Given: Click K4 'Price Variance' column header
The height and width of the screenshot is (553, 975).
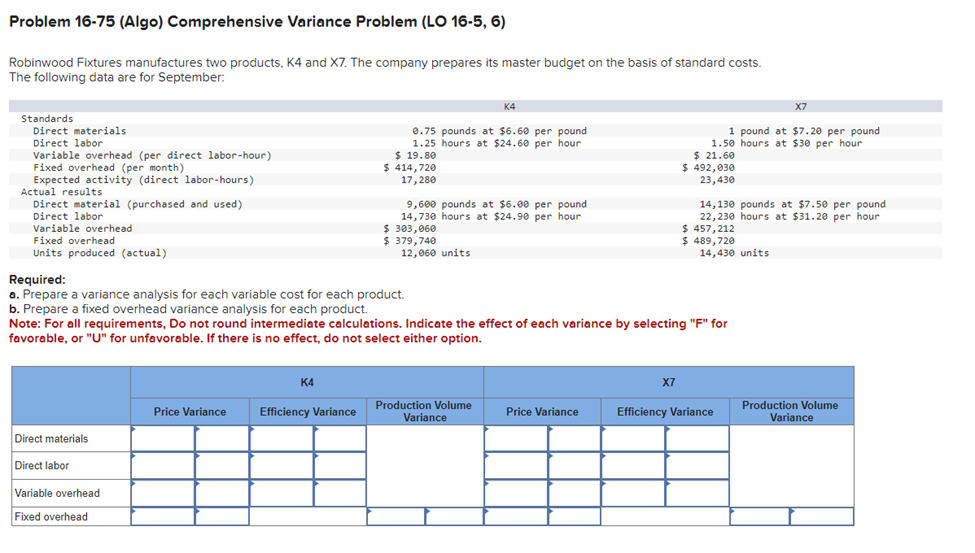Looking at the screenshot, I should [x=190, y=412].
